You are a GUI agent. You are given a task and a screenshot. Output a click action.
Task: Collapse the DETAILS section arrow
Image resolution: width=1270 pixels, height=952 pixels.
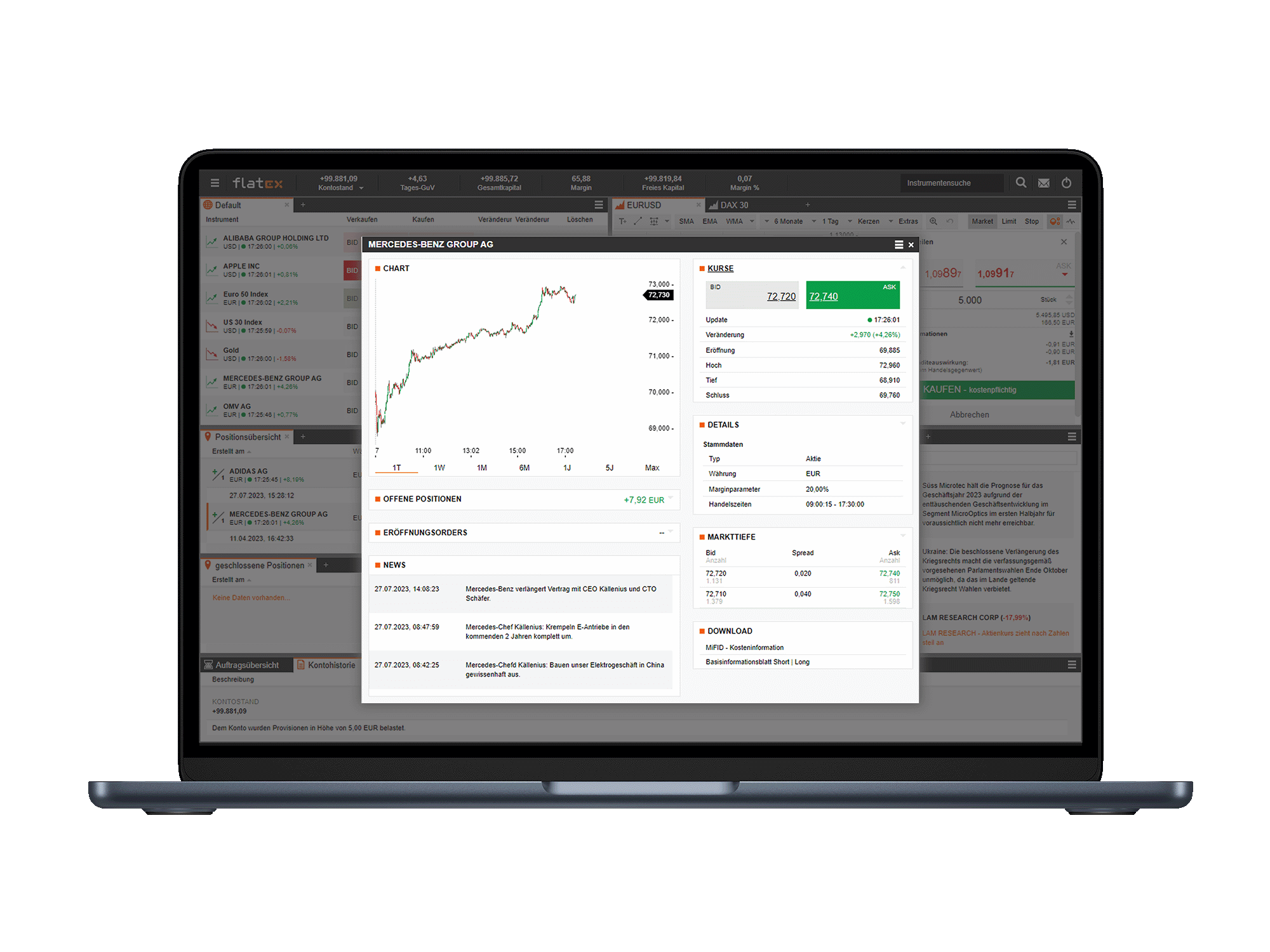[x=902, y=423]
